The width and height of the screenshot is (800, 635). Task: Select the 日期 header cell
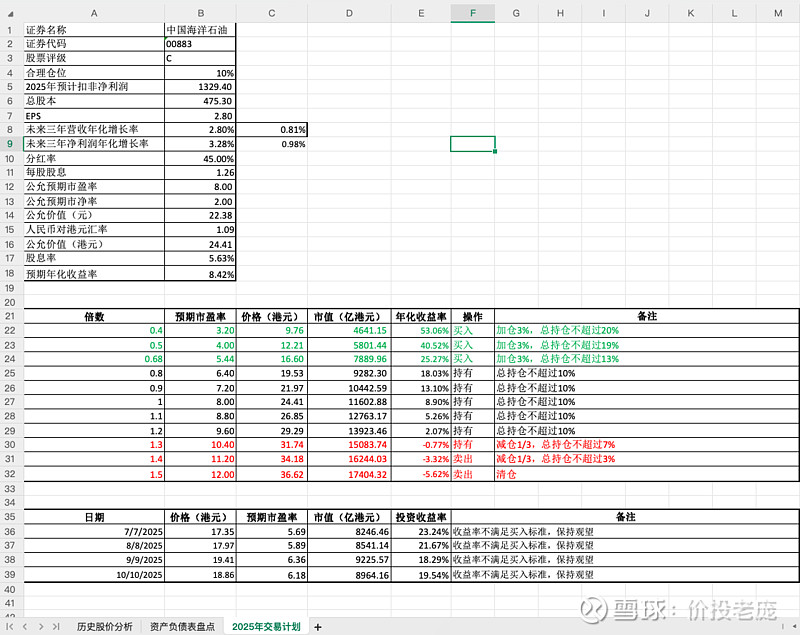point(94,517)
